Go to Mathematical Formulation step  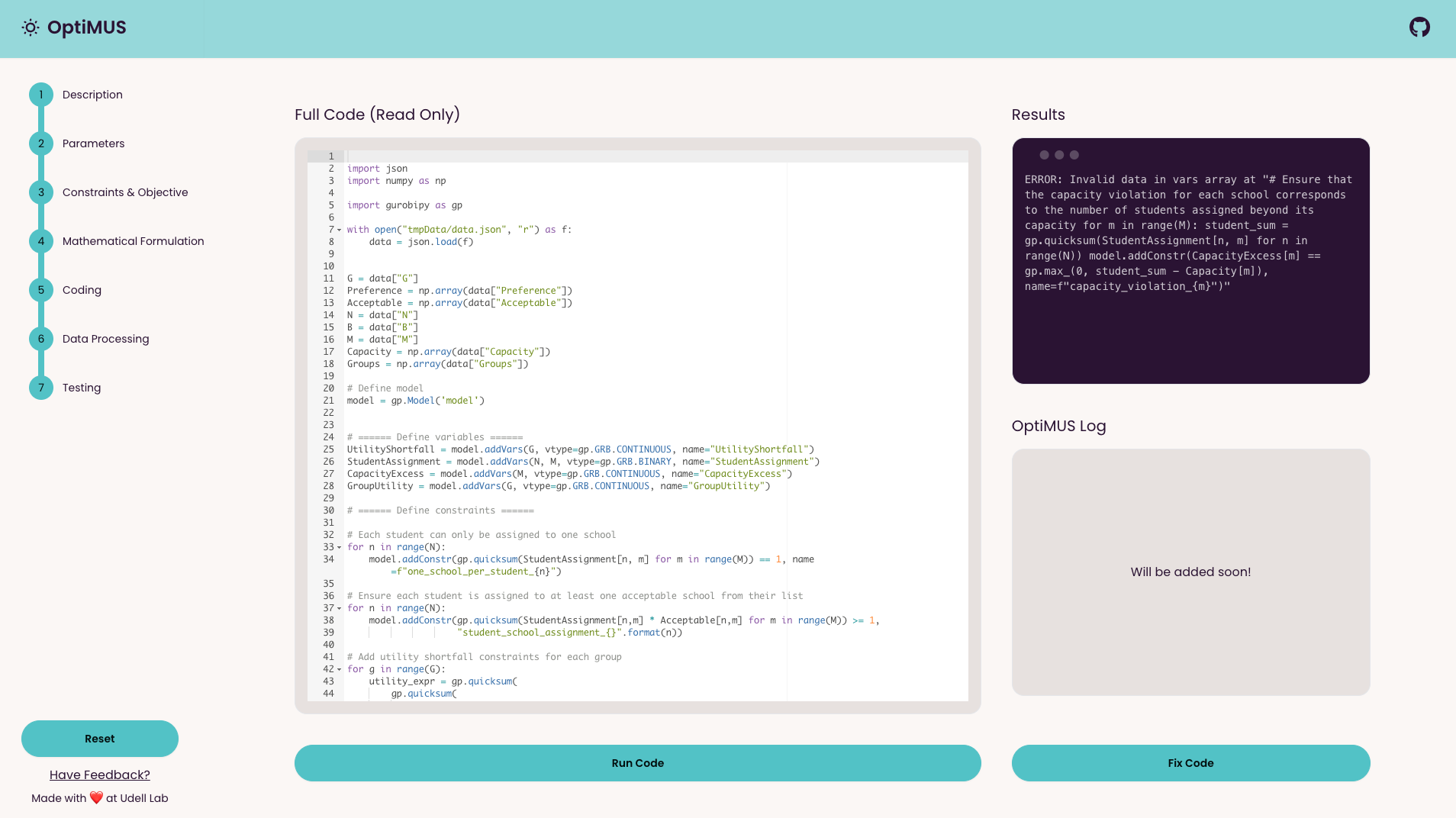click(x=133, y=241)
